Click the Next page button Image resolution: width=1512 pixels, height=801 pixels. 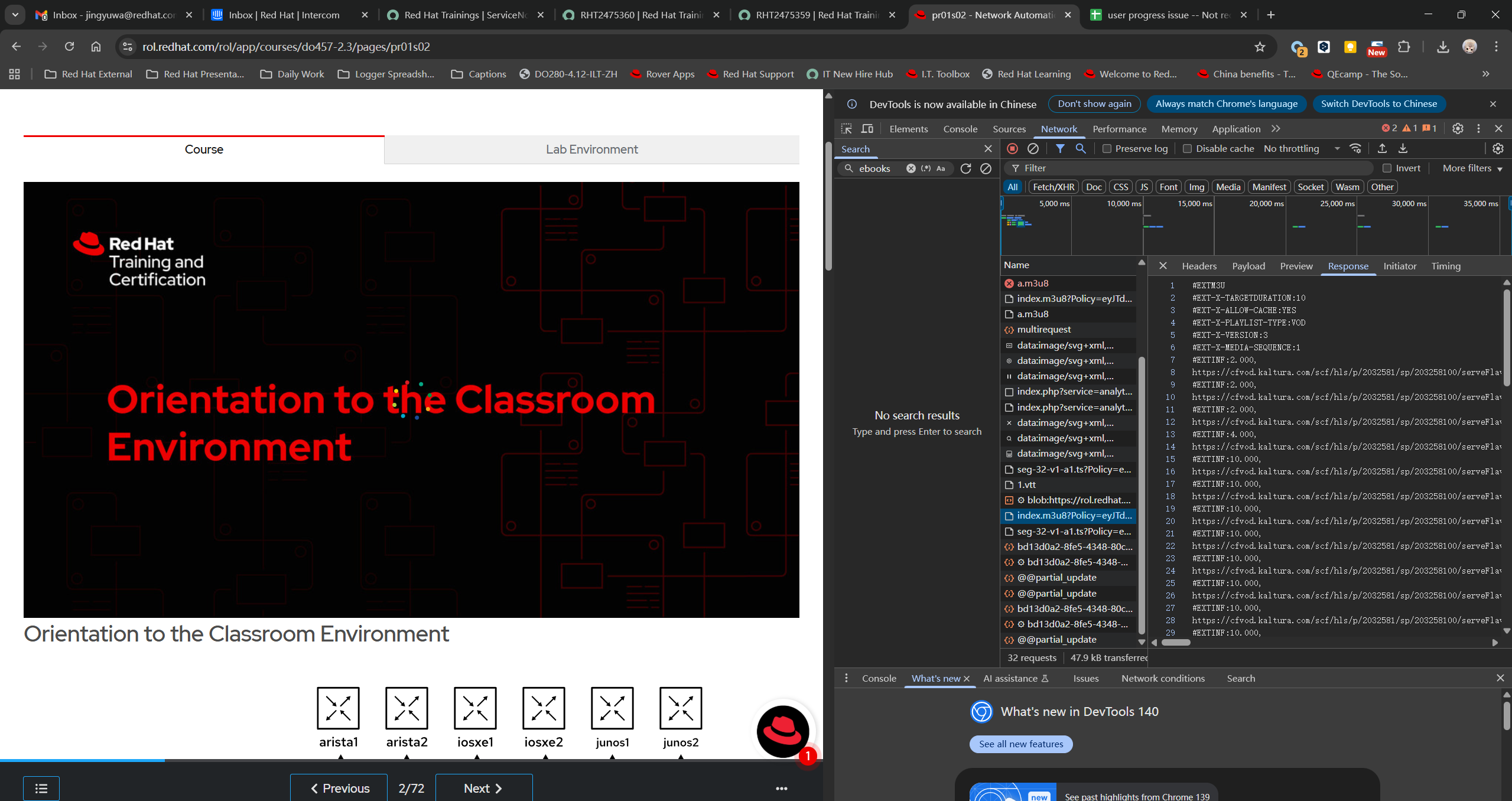tap(483, 788)
